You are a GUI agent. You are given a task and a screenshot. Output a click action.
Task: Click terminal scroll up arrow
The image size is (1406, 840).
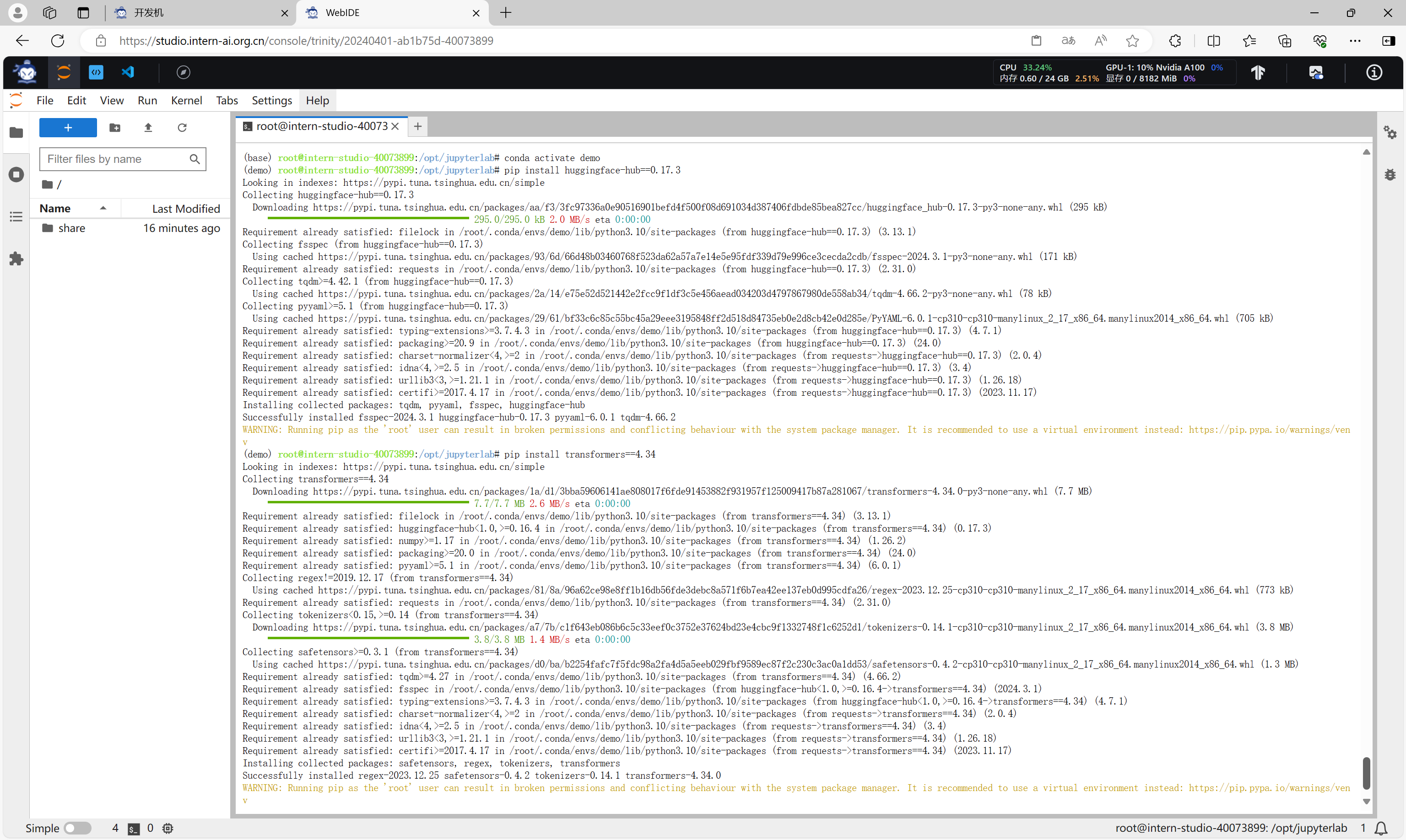tap(1366, 152)
